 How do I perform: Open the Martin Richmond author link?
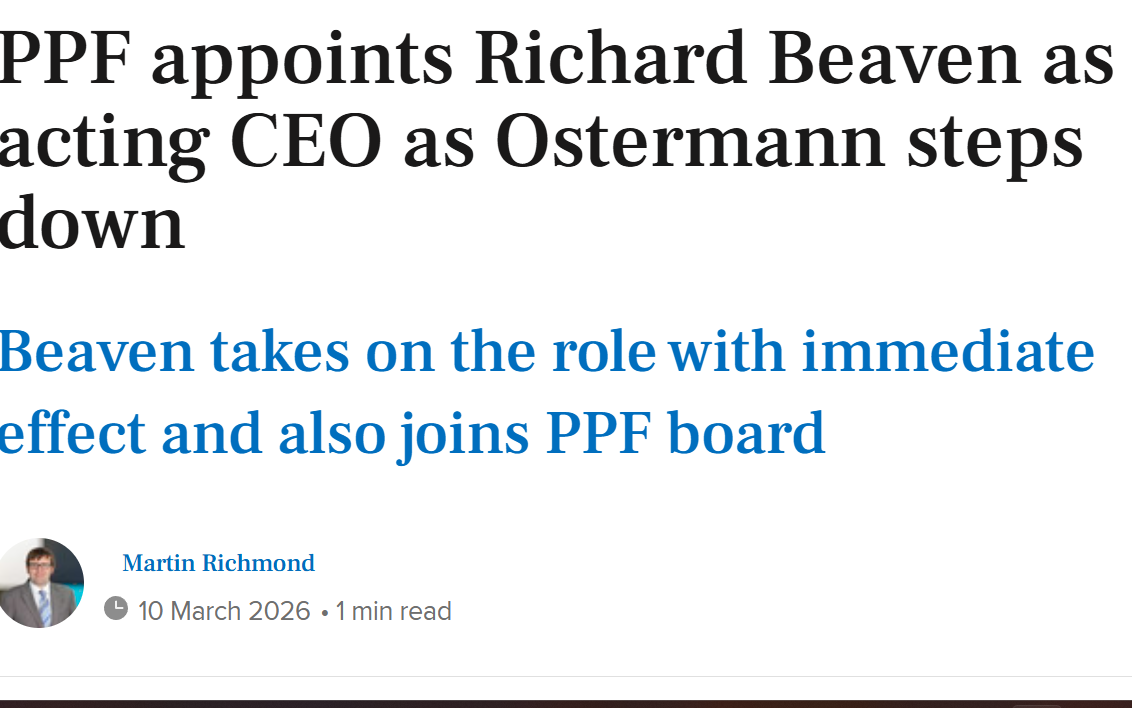(218, 563)
